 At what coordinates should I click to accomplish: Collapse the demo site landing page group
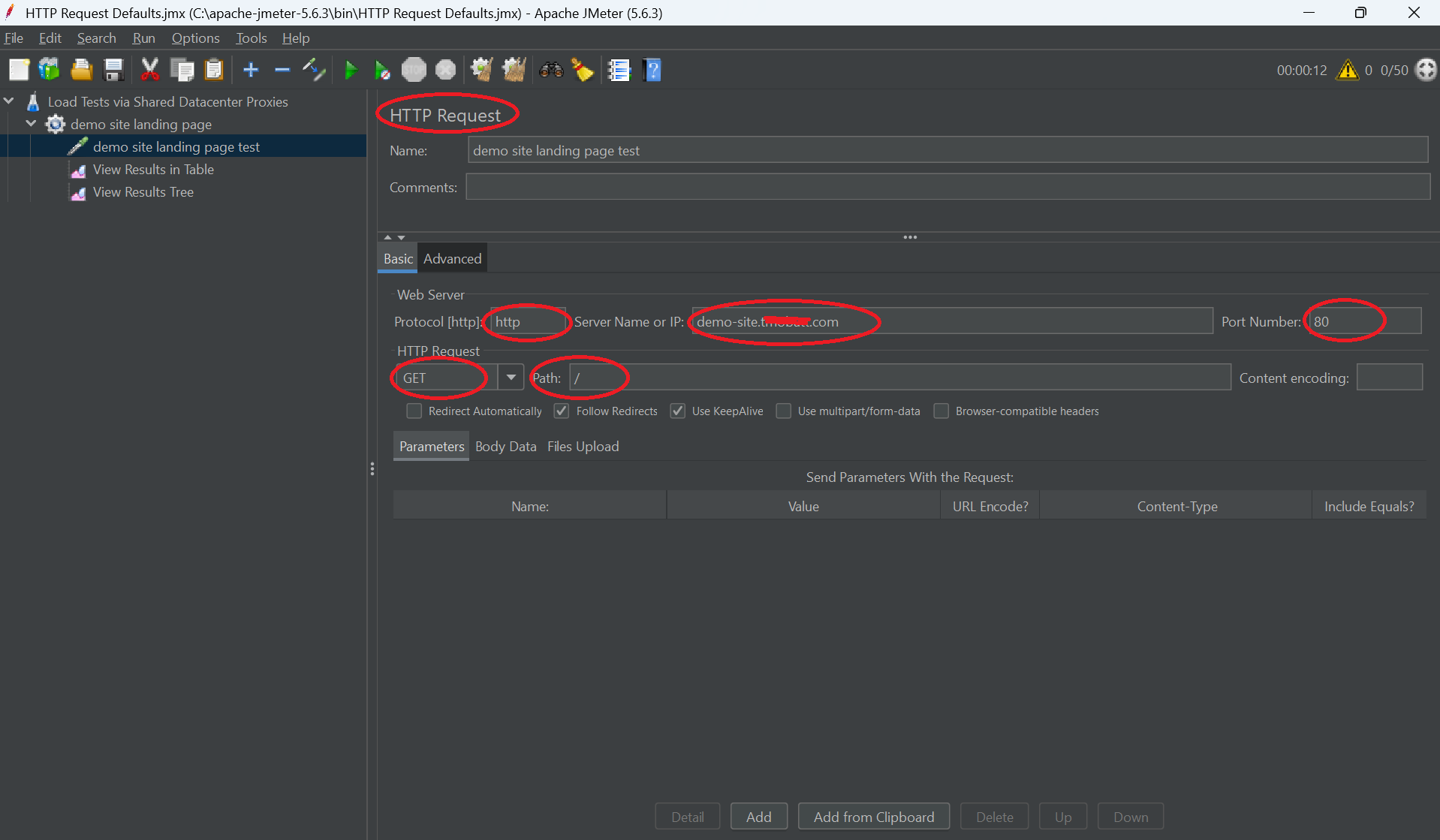click(32, 123)
